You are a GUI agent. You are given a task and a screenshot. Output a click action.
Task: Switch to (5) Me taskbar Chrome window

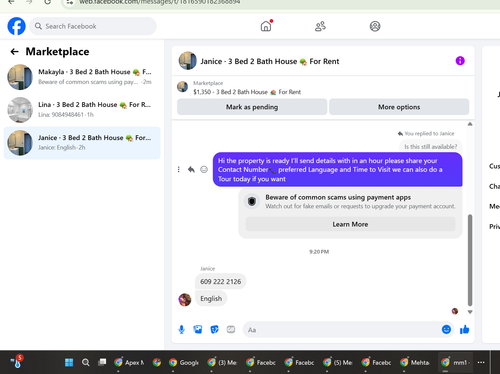click(338, 362)
